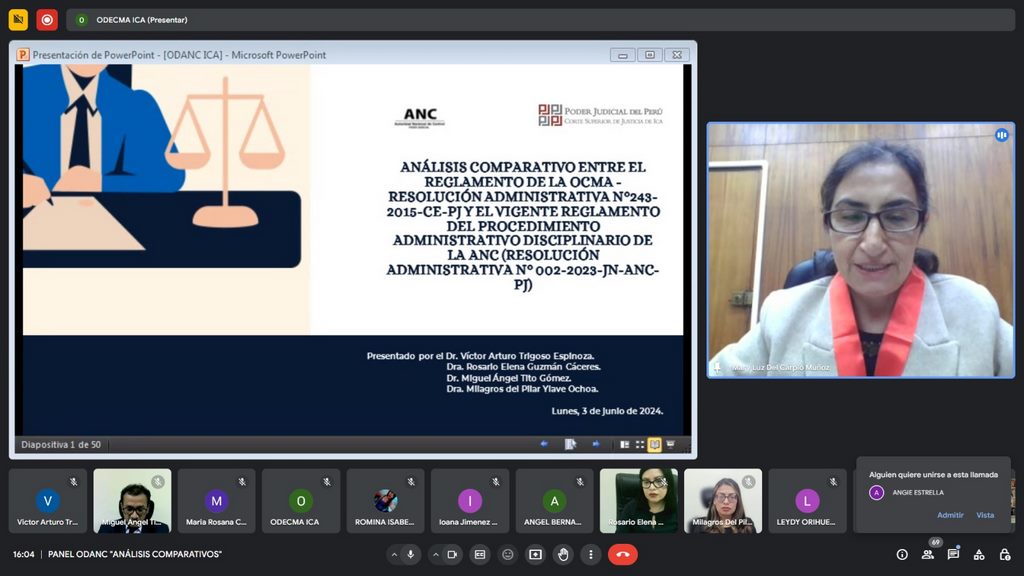Viewport: 1024px width, 576px height.
Task: Select Reading view icon in PowerPoint status bar
Action: (x=654, y=444)
